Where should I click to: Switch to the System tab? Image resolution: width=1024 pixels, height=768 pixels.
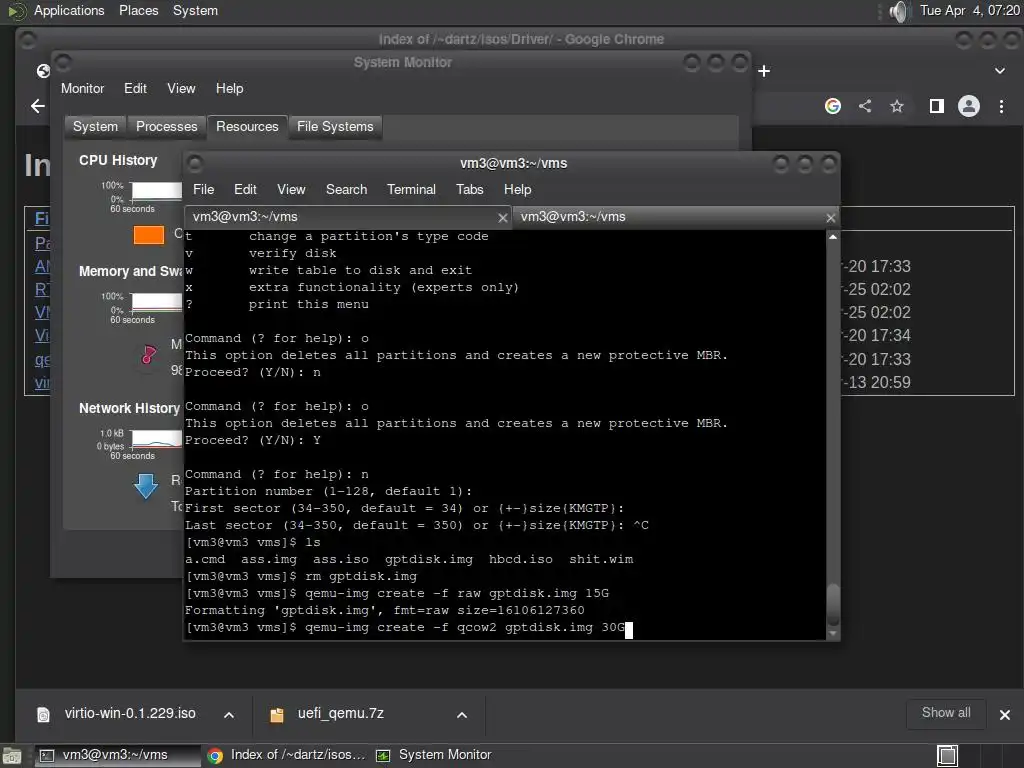coord(95,127)
